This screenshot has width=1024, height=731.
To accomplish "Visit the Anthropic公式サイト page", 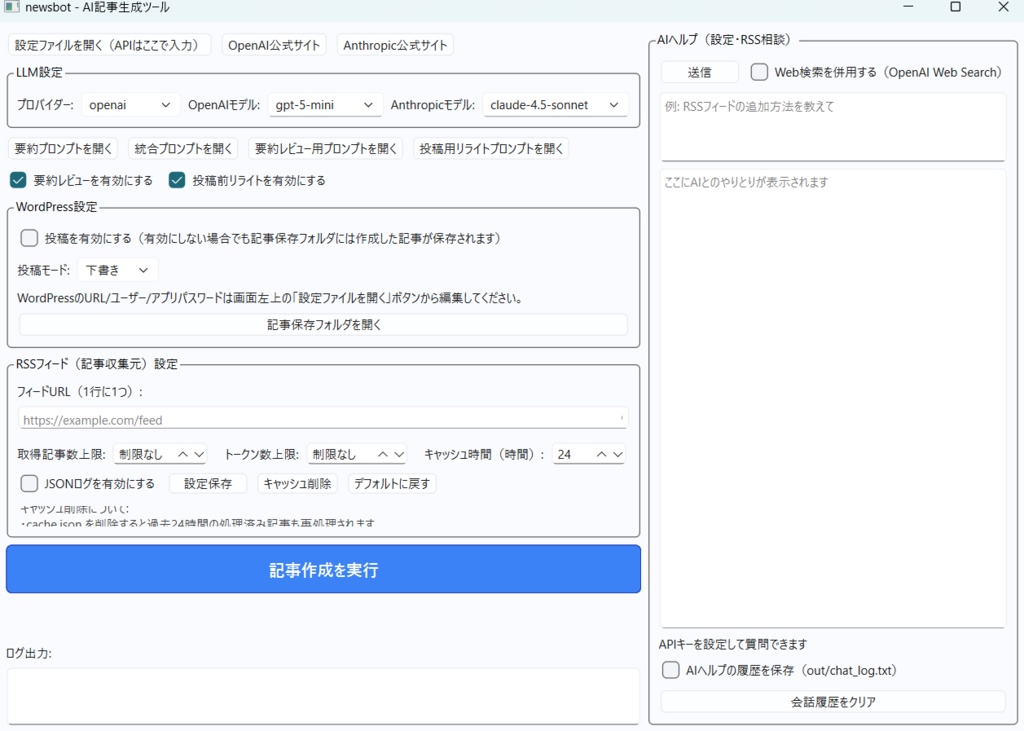I will (x=394, y=44).
